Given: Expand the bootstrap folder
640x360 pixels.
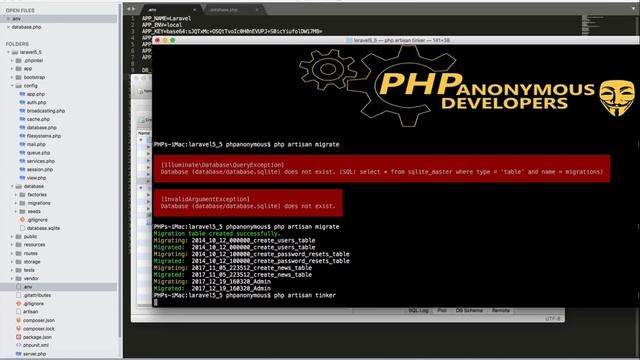Looking at the screenshot, I should [12, 77].
